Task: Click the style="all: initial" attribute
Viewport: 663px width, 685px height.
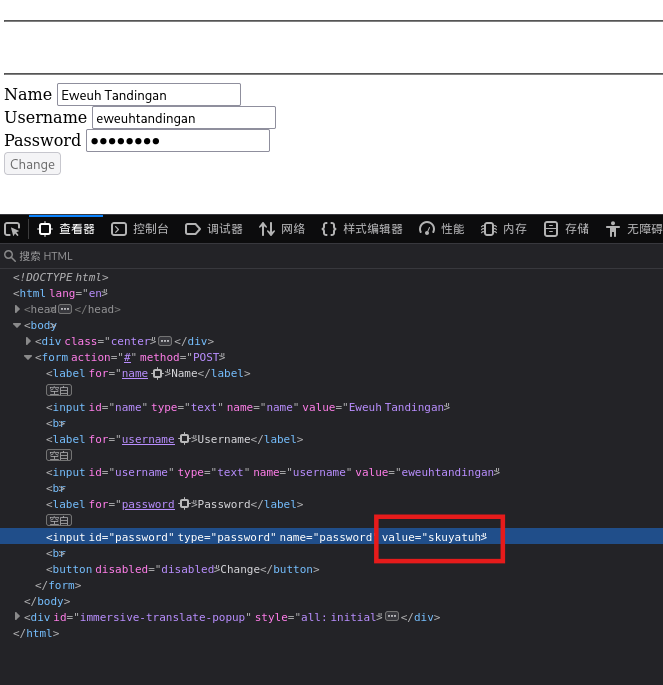Action: 318,617
